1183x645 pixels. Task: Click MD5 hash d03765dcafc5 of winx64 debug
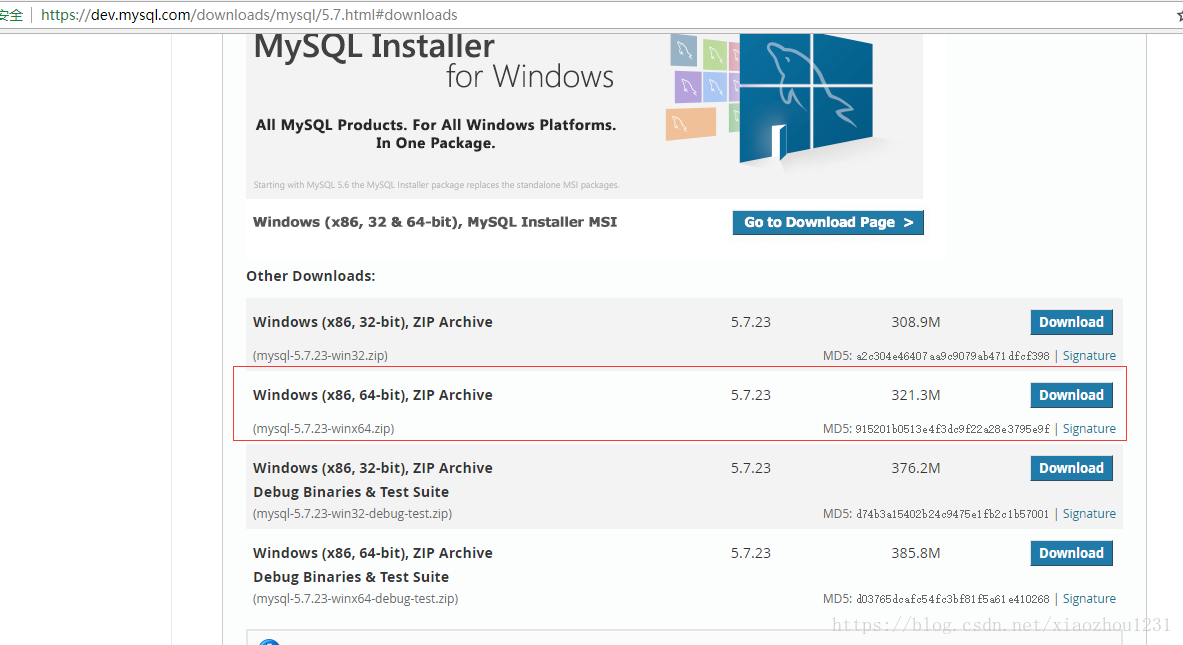point(952,600)
